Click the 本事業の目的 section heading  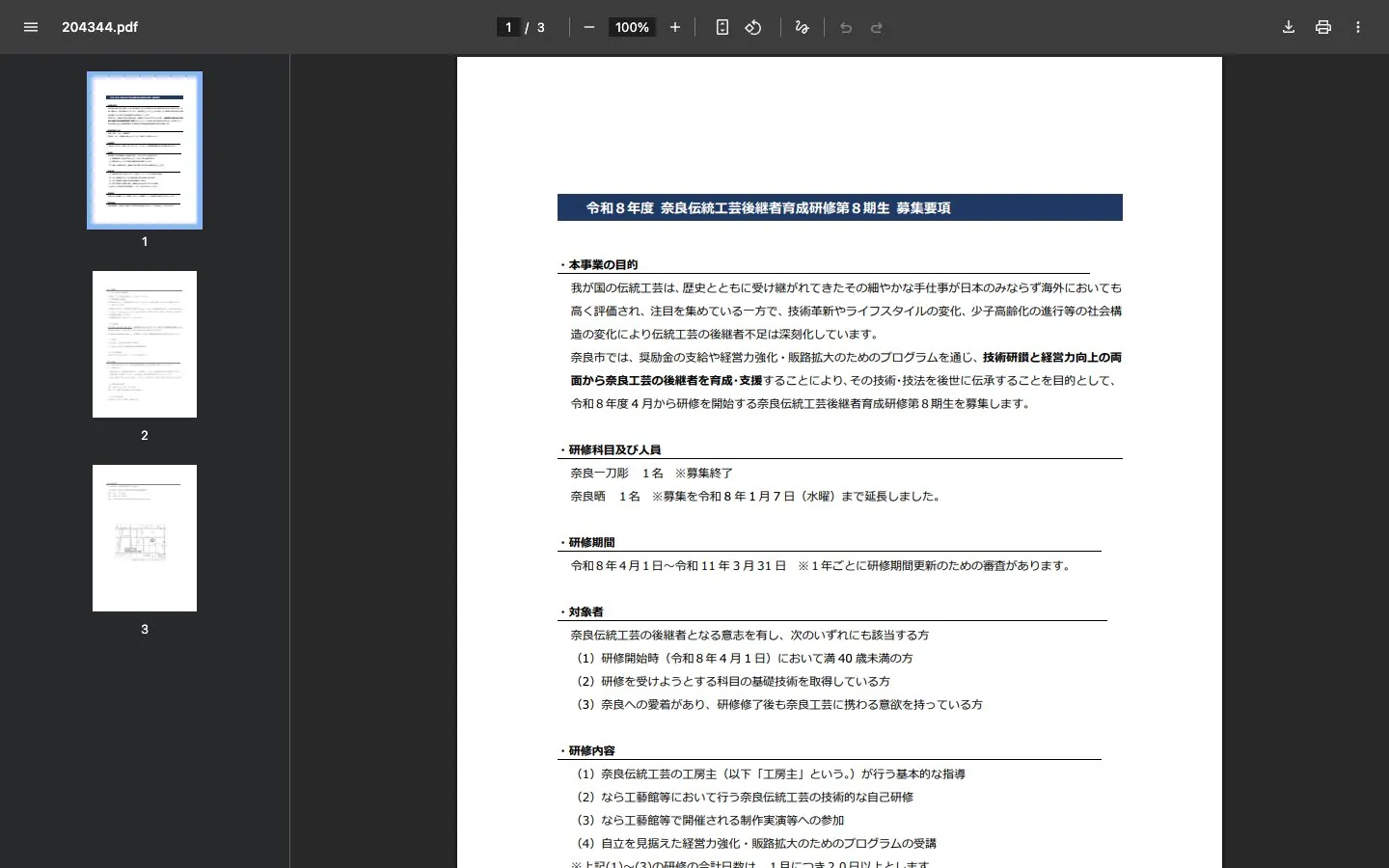tap(603, 264)
